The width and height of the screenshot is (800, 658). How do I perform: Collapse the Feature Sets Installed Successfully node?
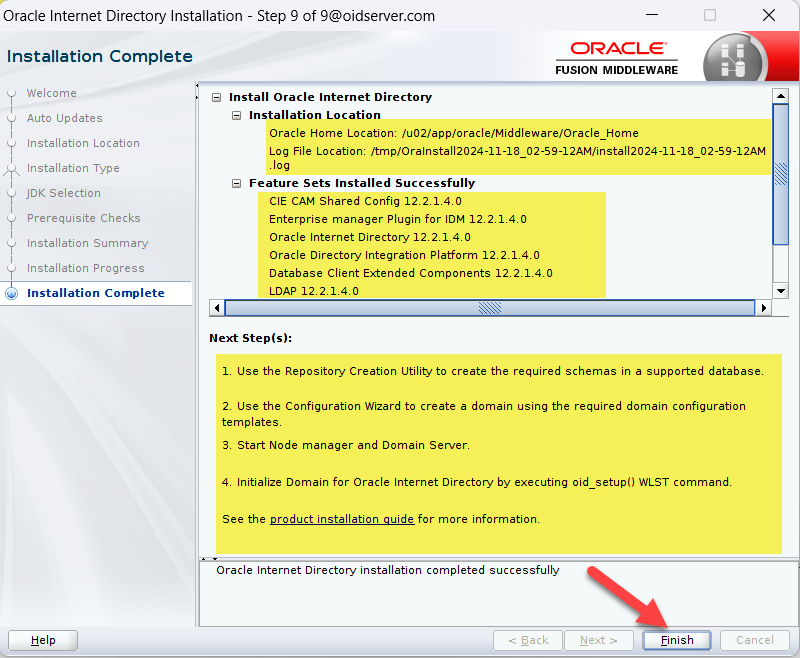tap(237, 183)
